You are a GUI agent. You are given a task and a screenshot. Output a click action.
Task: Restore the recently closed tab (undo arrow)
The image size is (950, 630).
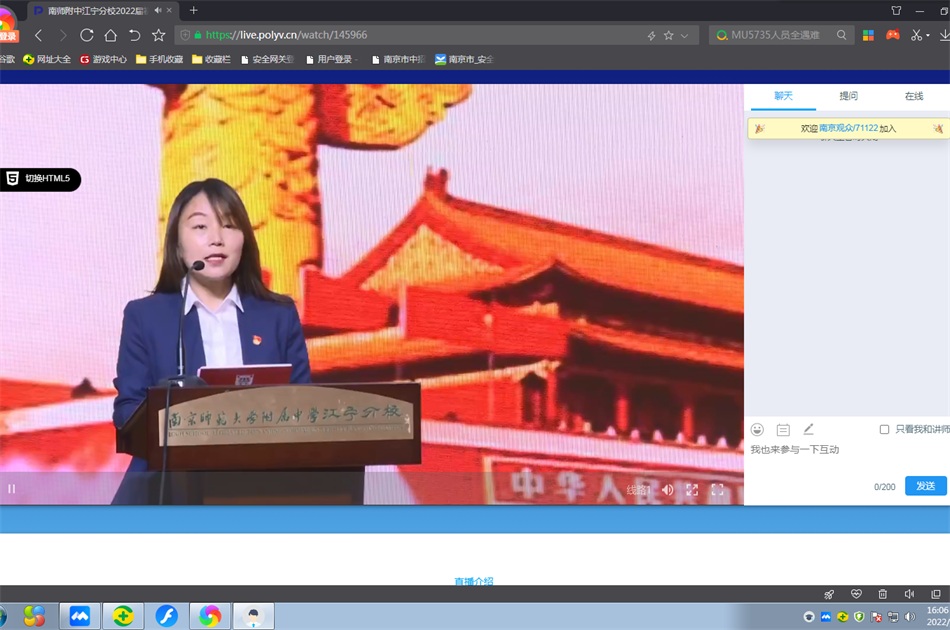(135, 35)
